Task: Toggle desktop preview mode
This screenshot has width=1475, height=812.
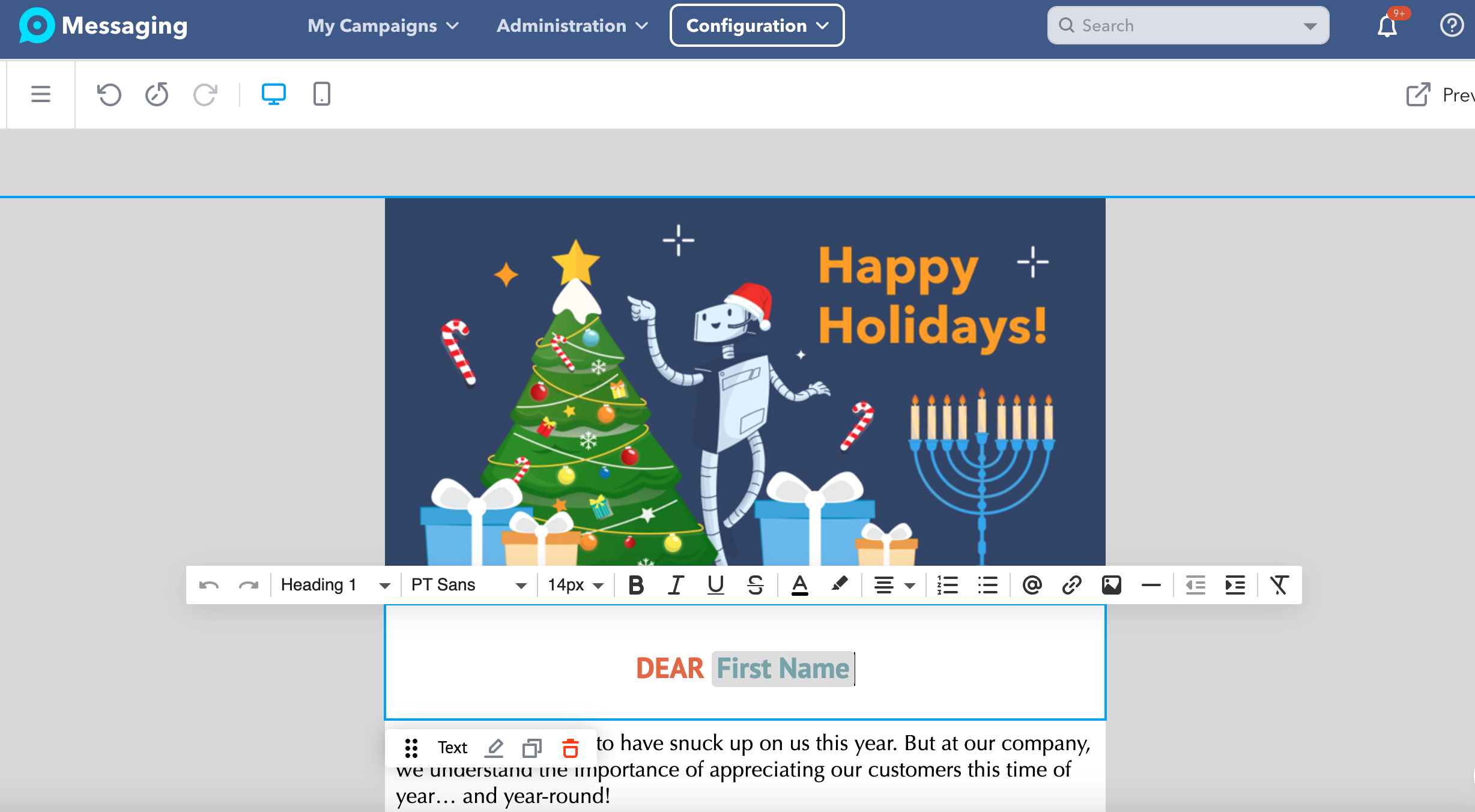Action: [x=274, y=94]
